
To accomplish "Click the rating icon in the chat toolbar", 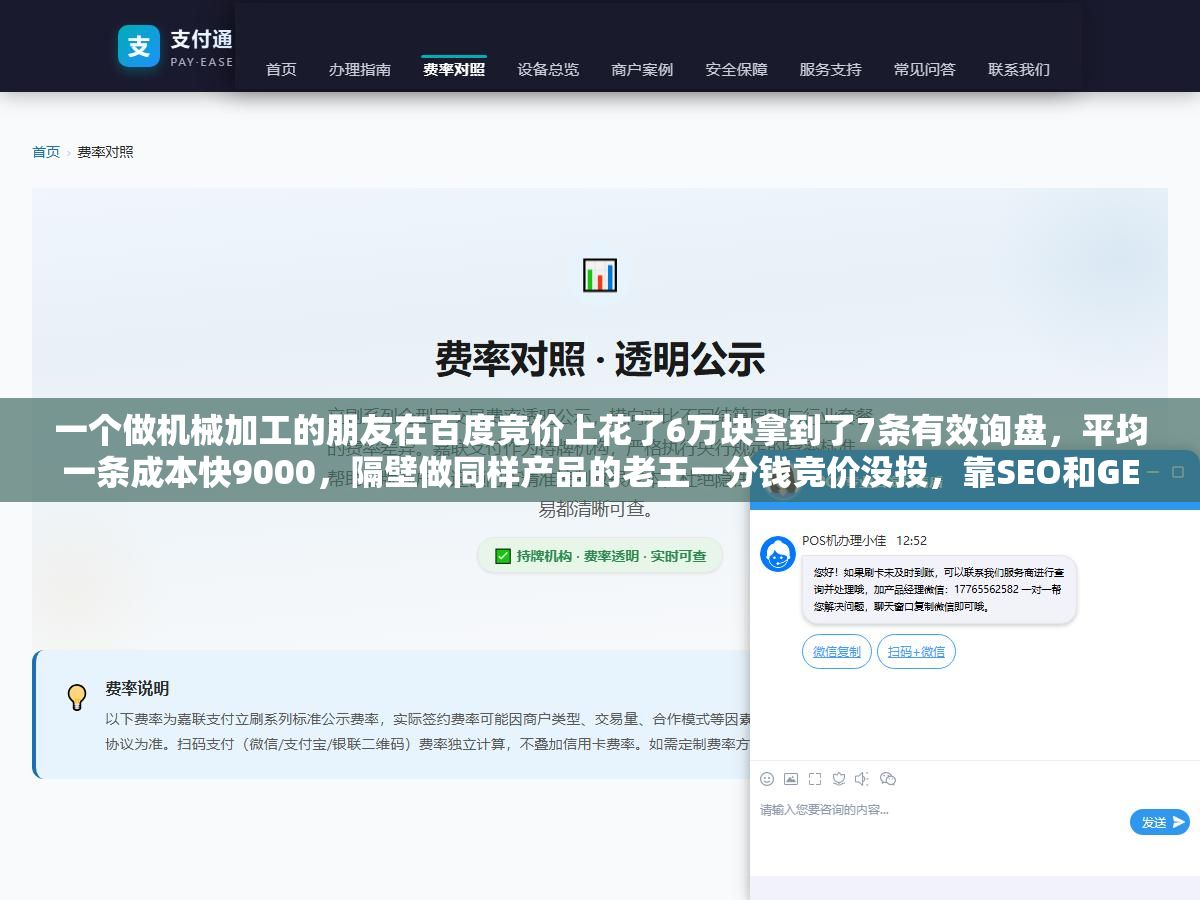I will pos(839,779).
